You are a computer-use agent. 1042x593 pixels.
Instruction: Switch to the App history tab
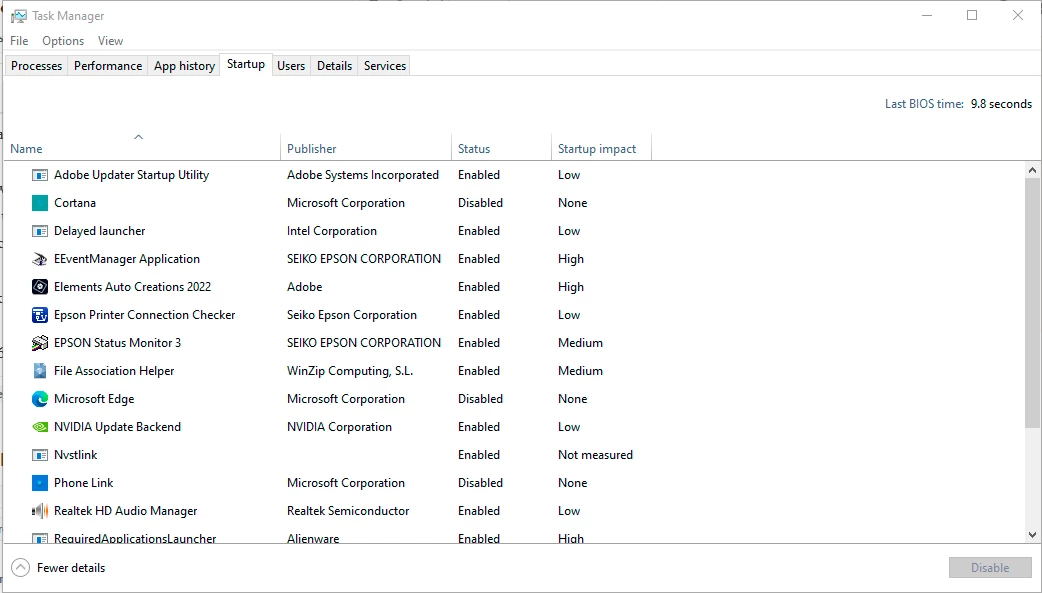(x=184, y=66)
